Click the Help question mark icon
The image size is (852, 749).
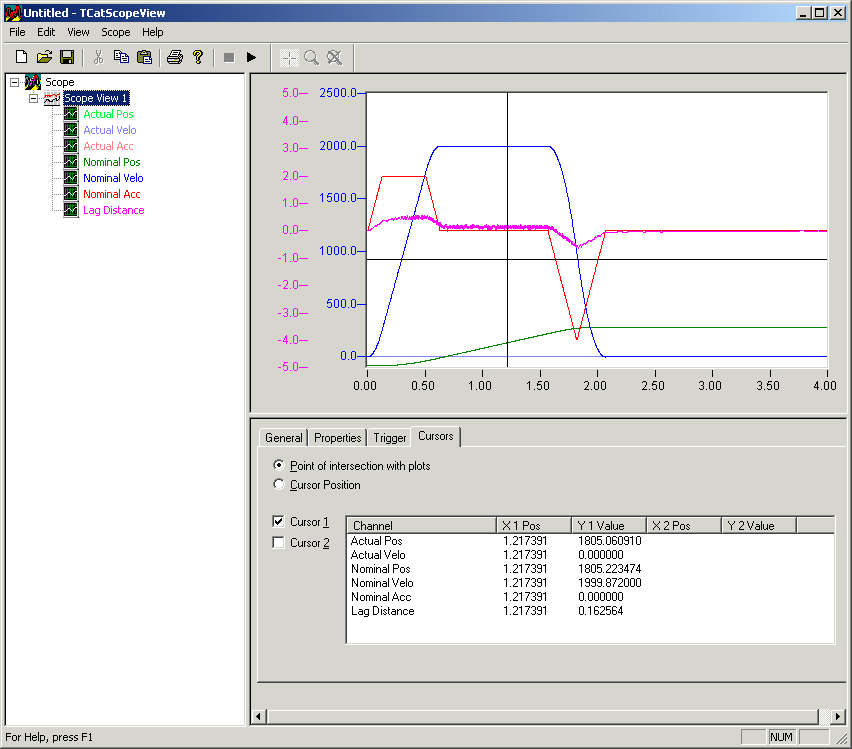[x=198, y=57]
